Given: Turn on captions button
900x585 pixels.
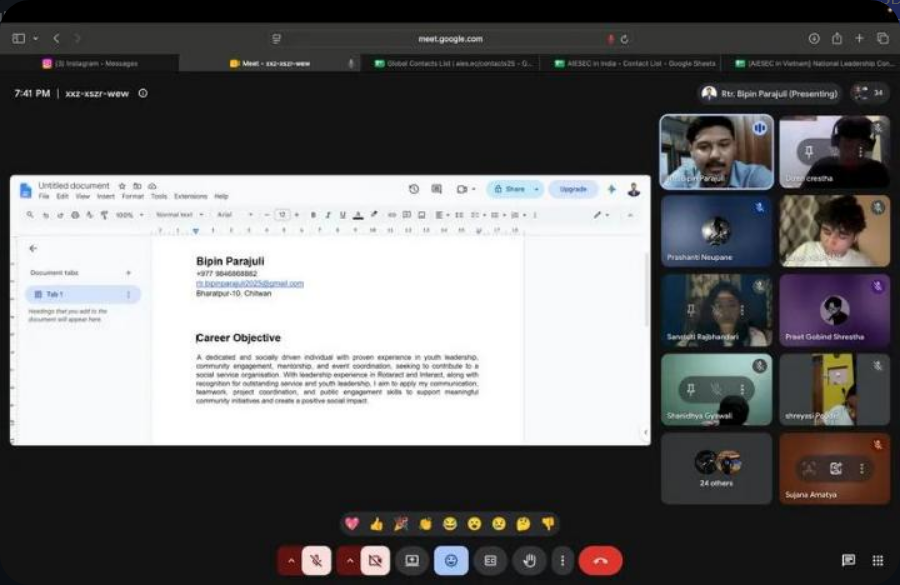Looking at the screenshot, I should (x=490, y=560).
